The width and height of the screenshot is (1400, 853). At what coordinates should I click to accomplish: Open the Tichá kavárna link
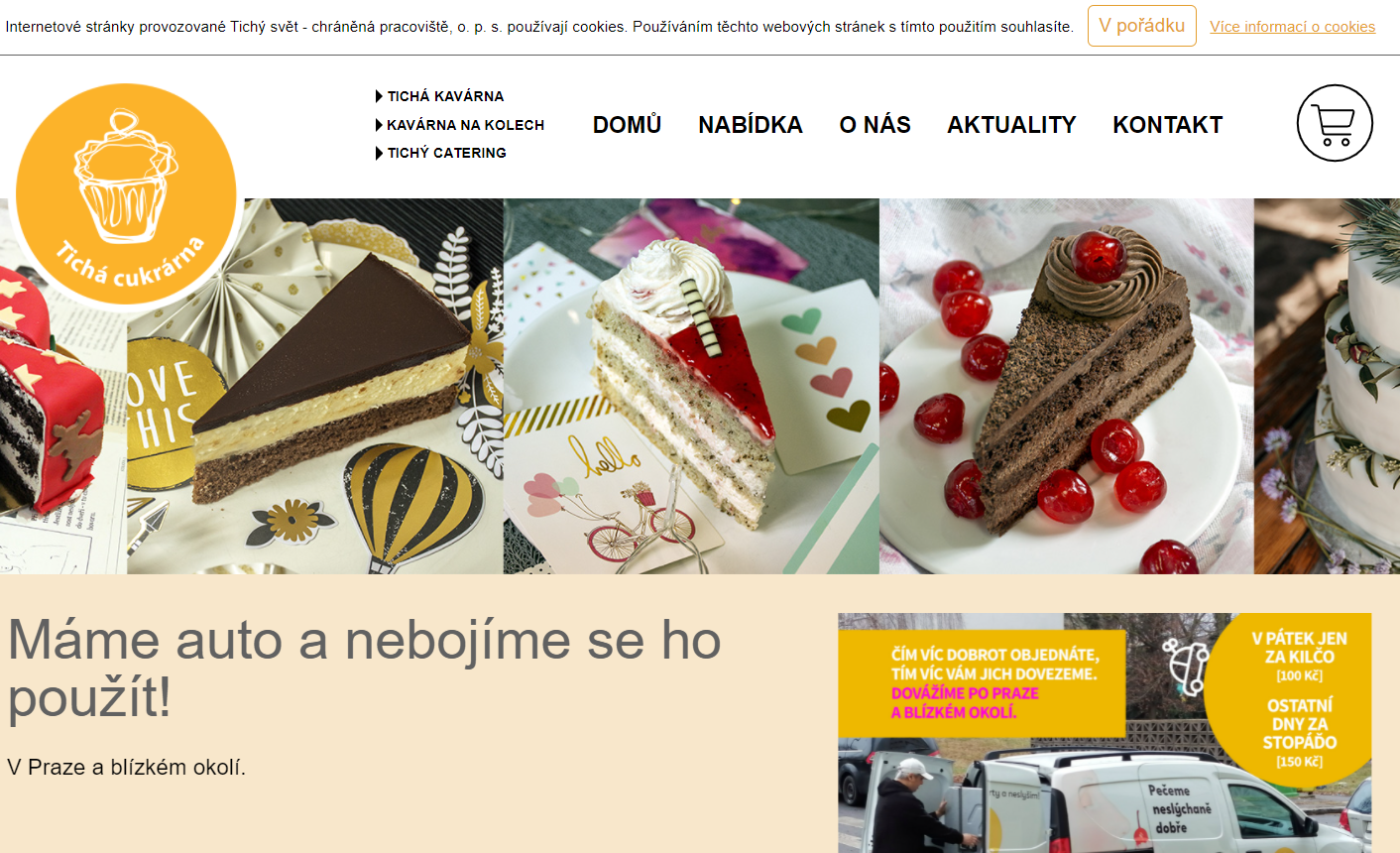click(445, 96)
